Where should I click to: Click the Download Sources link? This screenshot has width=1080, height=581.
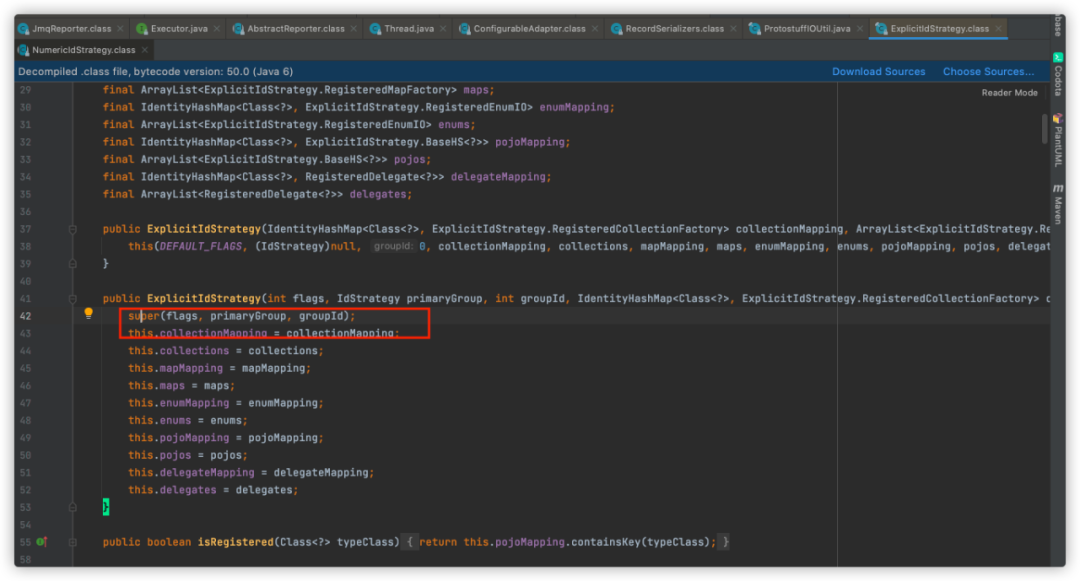point(878,72)
